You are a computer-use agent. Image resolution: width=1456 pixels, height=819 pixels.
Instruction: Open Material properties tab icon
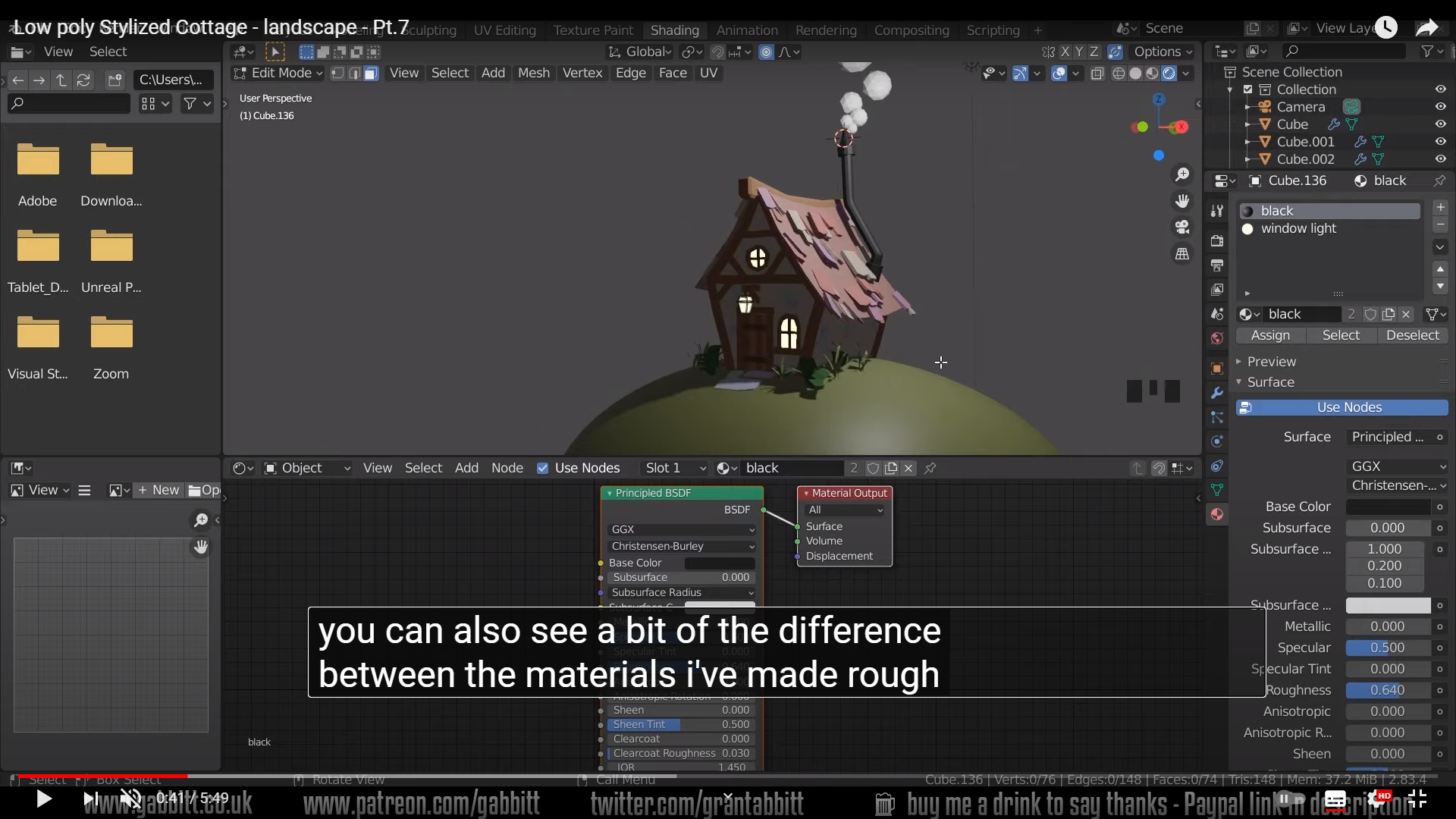coord(1217,514)
